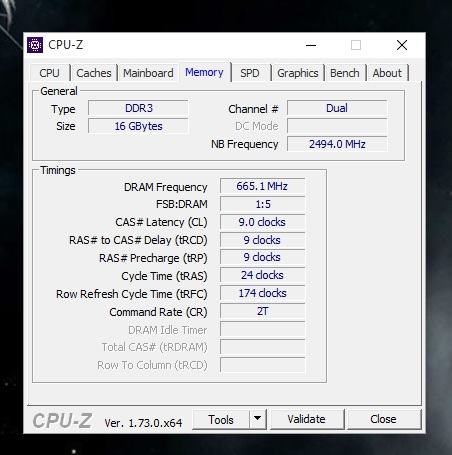Go to the Bench tab

click(x=345, y=73)
